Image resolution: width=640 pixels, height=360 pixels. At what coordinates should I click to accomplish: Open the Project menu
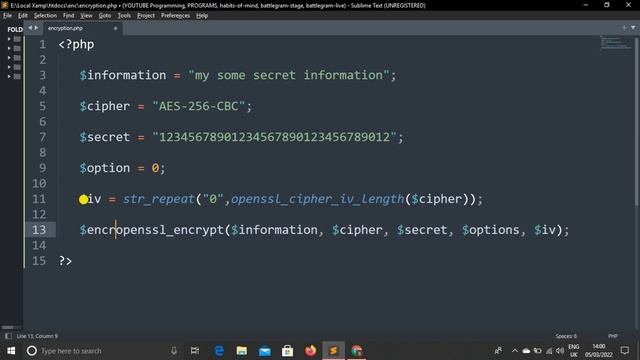coord(146,16)
